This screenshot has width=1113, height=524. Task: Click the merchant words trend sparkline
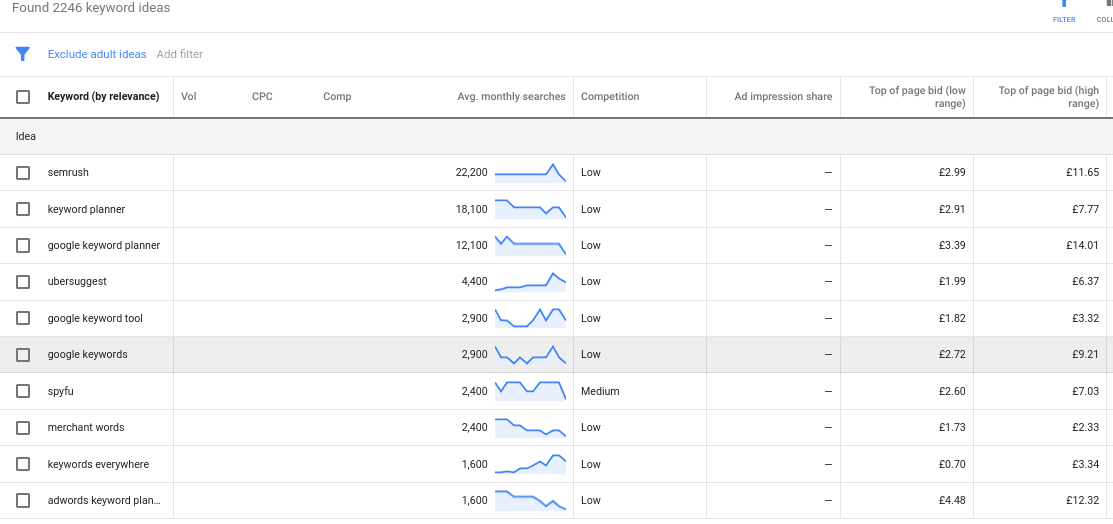point(530,428)
